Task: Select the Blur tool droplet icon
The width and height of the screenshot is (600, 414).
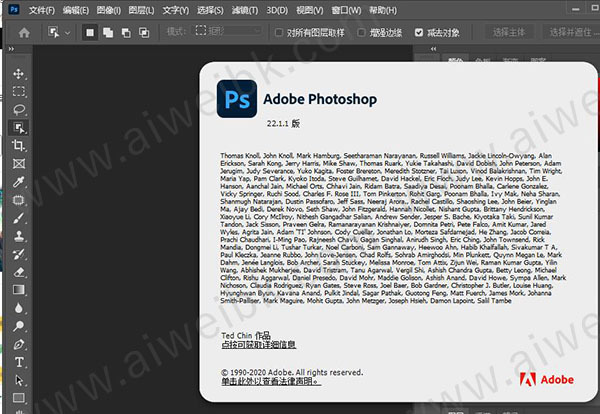Action: click(x=18, y=308)
